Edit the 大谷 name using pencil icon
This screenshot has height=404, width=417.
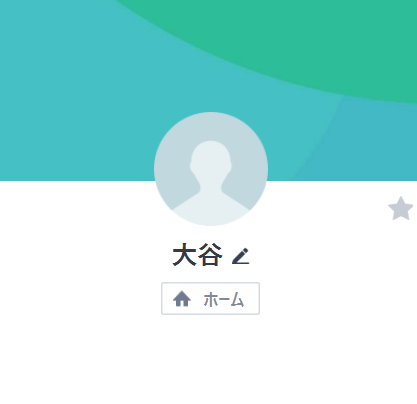click(241, 256)
